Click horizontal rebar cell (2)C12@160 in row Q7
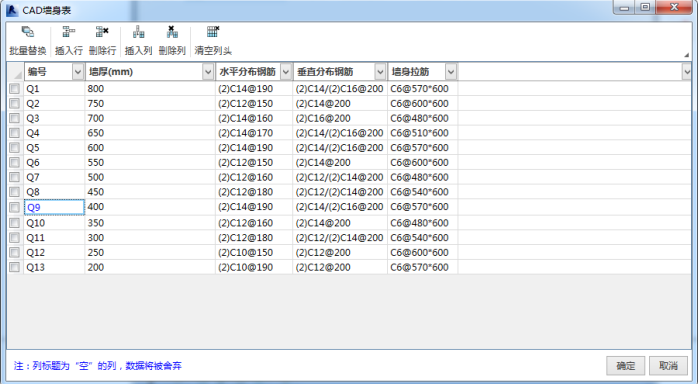The width and height of the screenshot is (699, 384). 254,177
